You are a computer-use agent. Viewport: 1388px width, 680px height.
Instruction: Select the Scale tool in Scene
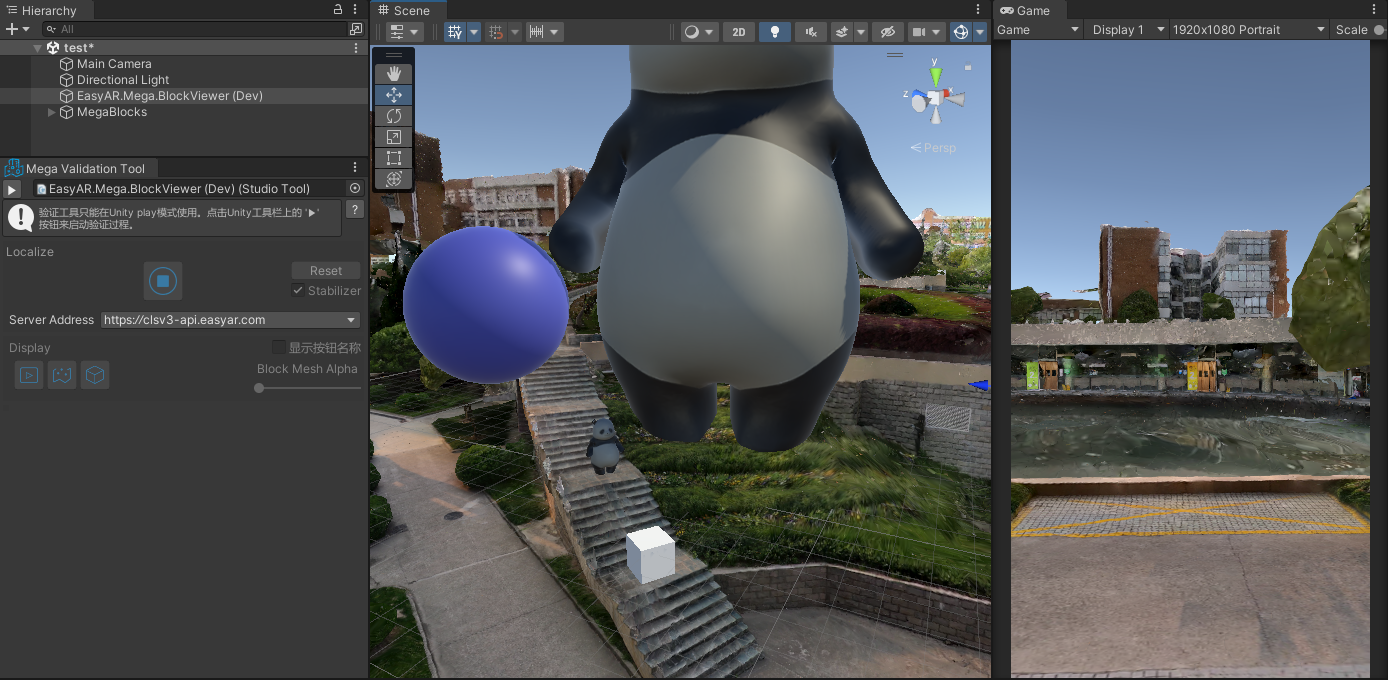pyautogui.click(x=394, y=137)
